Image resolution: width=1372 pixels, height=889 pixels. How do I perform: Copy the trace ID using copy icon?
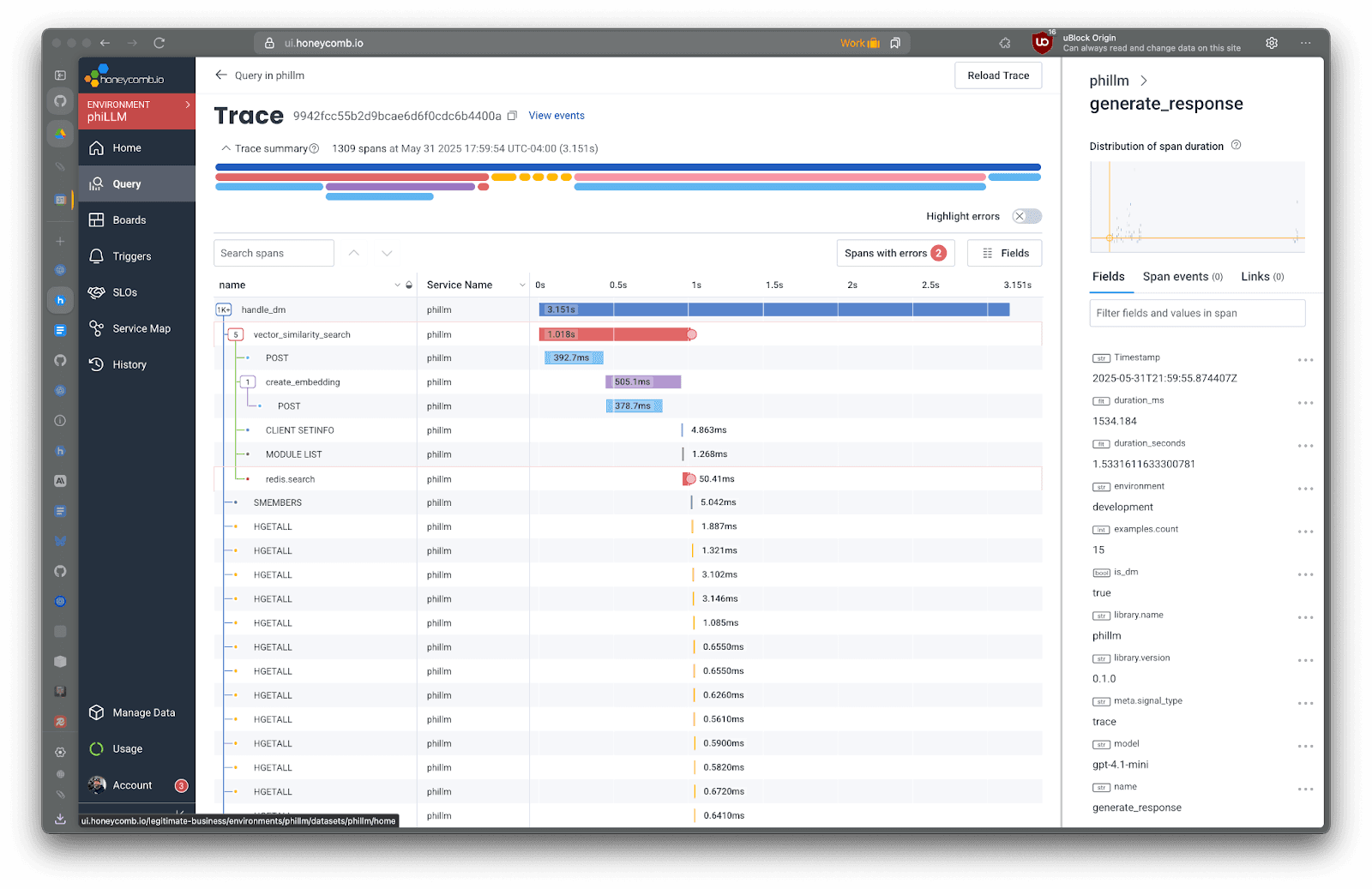[x=512, y=116]
